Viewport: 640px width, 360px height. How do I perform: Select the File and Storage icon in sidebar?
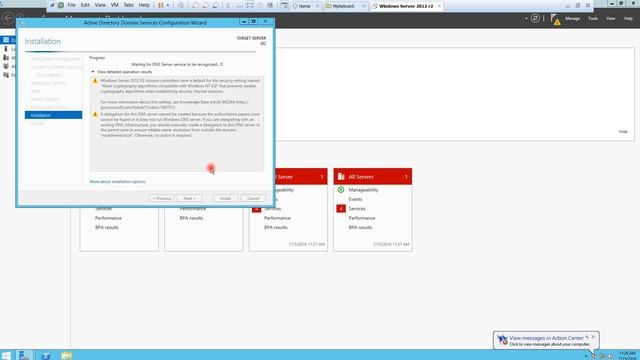[6, 75]
